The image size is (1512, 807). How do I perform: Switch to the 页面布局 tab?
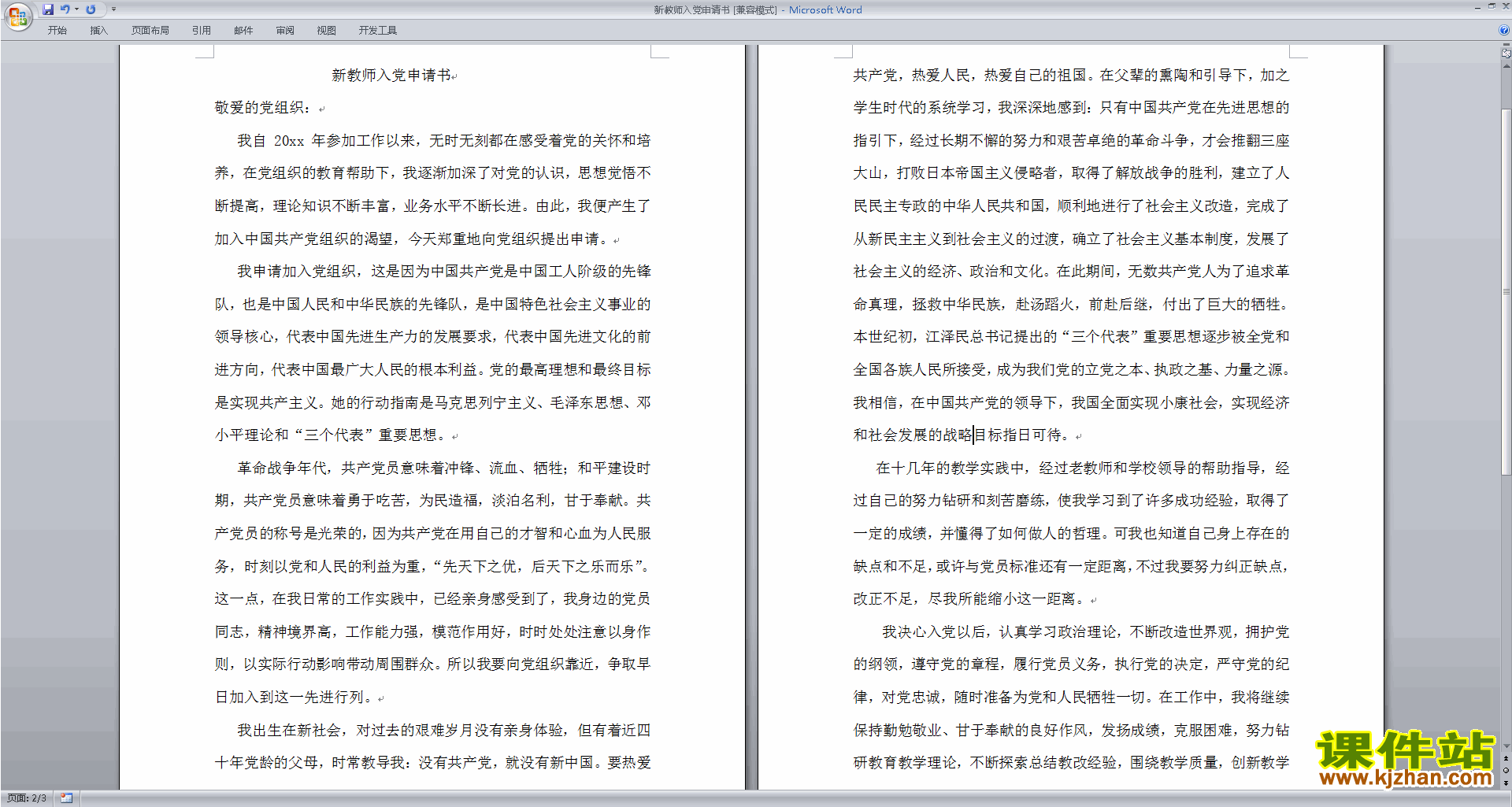point(150,31)
